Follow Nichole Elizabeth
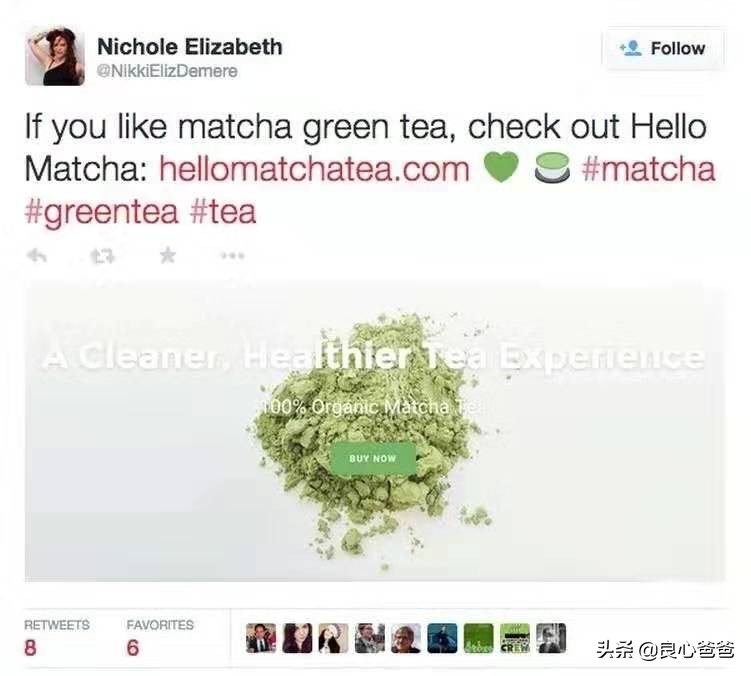The width and height of the screenshot is (751, 676). pos(663,48)
